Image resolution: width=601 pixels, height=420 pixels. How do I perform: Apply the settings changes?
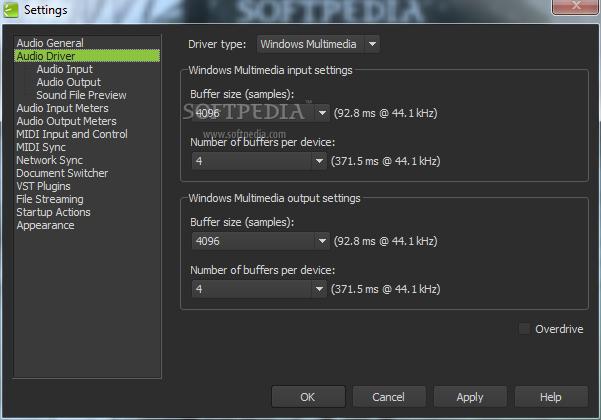tap(470, 397)
